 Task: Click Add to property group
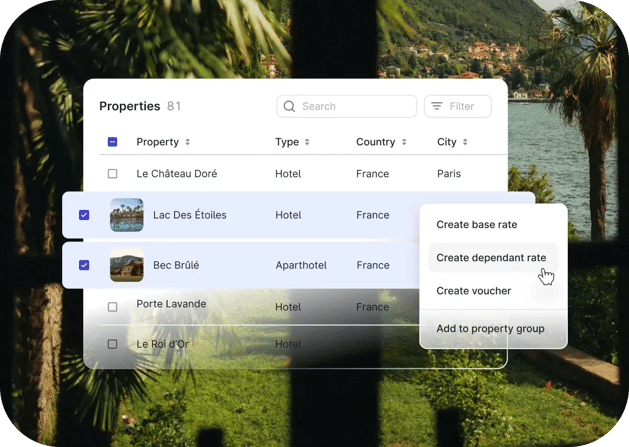490,329
